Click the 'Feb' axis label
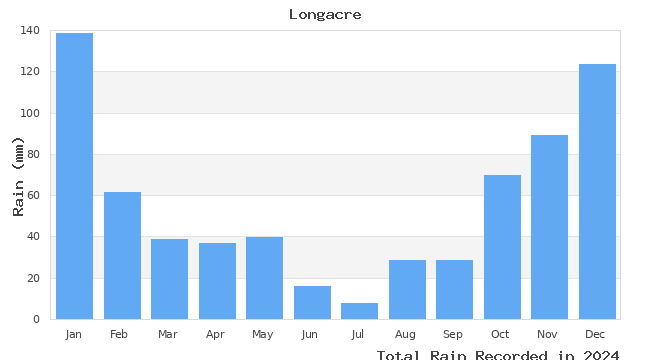 coord(119,334)
